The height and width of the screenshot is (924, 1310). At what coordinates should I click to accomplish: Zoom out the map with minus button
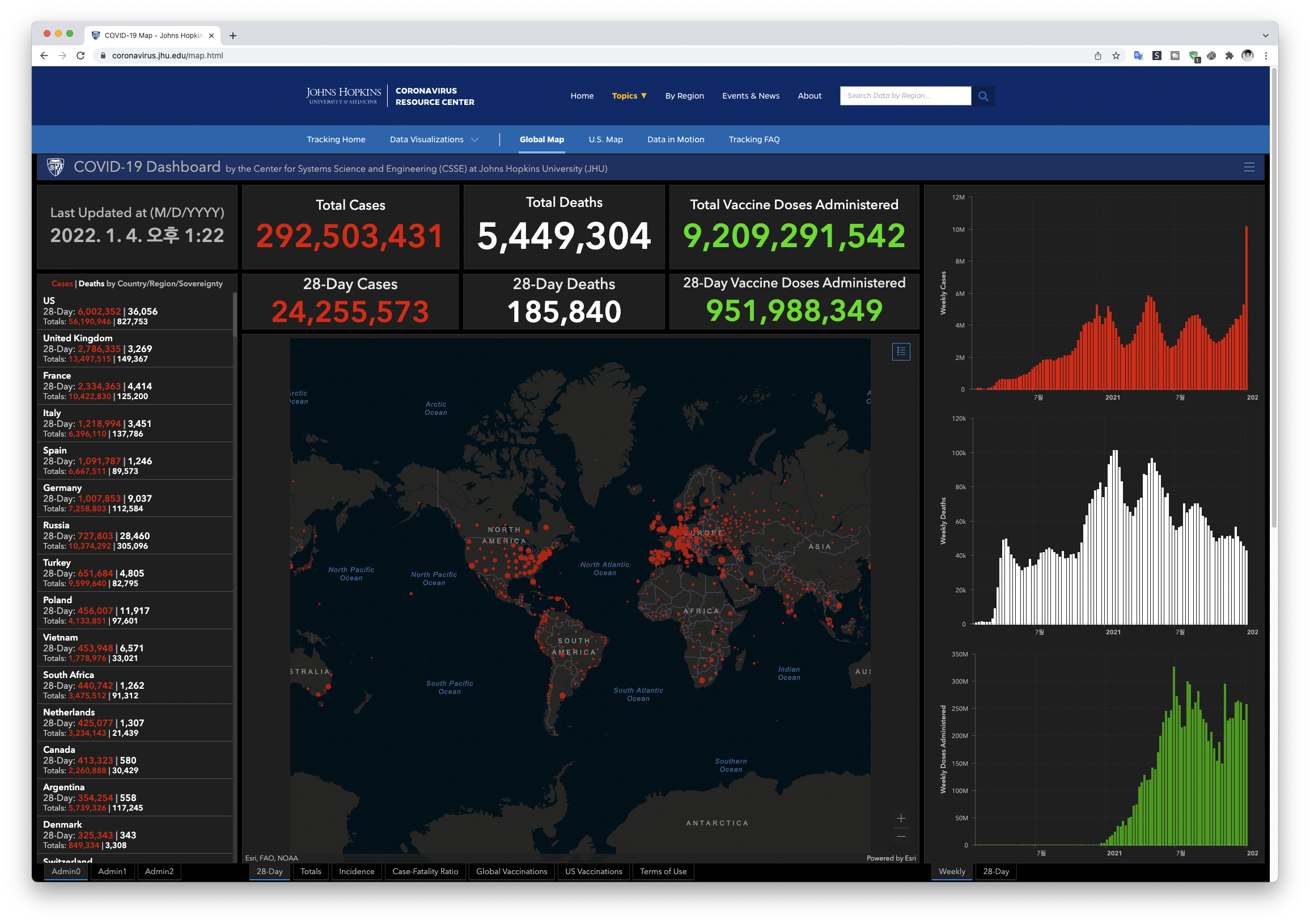[x=900, y=836]
